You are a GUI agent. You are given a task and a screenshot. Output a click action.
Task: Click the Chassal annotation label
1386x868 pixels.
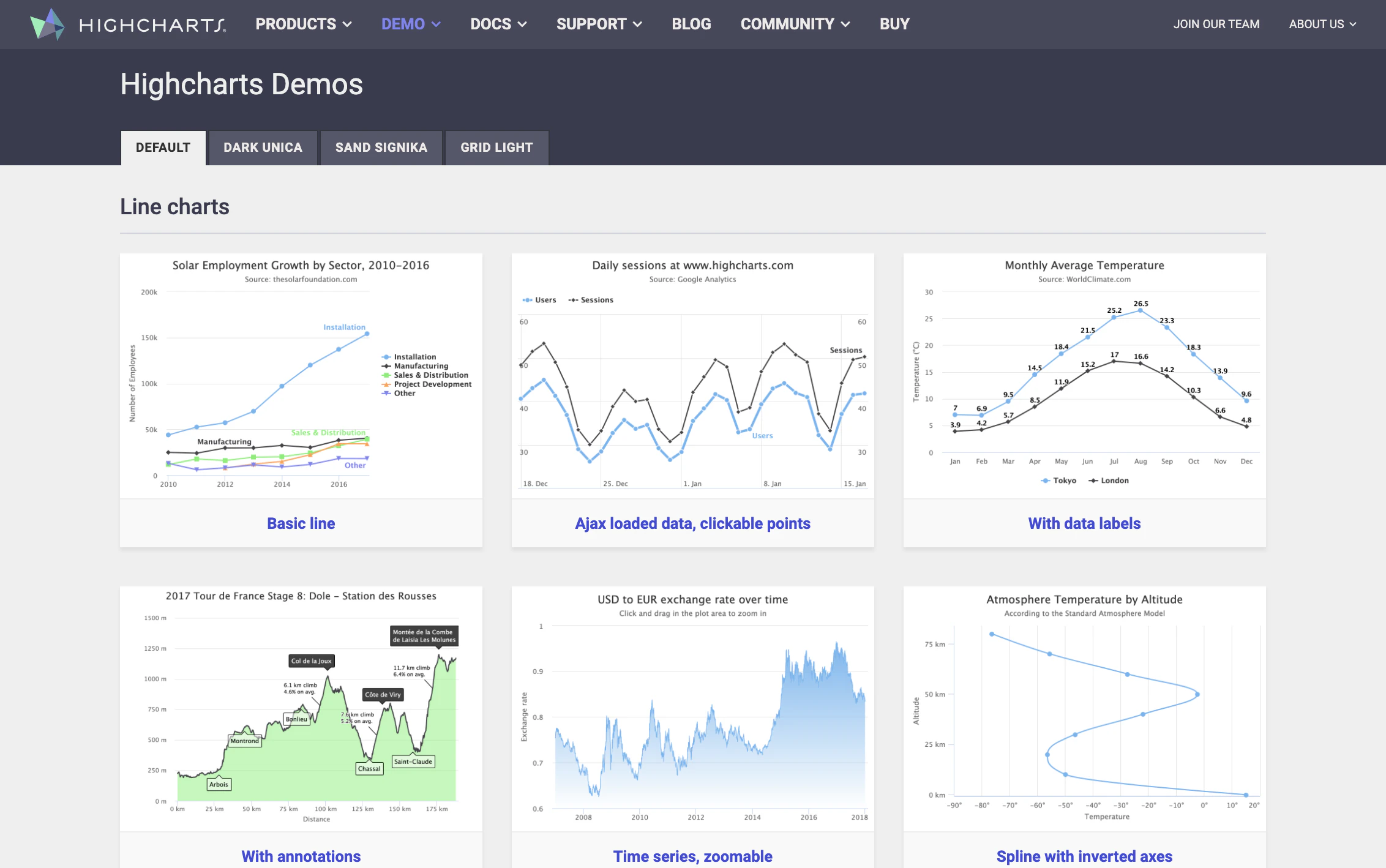click(x=369, y=769)
